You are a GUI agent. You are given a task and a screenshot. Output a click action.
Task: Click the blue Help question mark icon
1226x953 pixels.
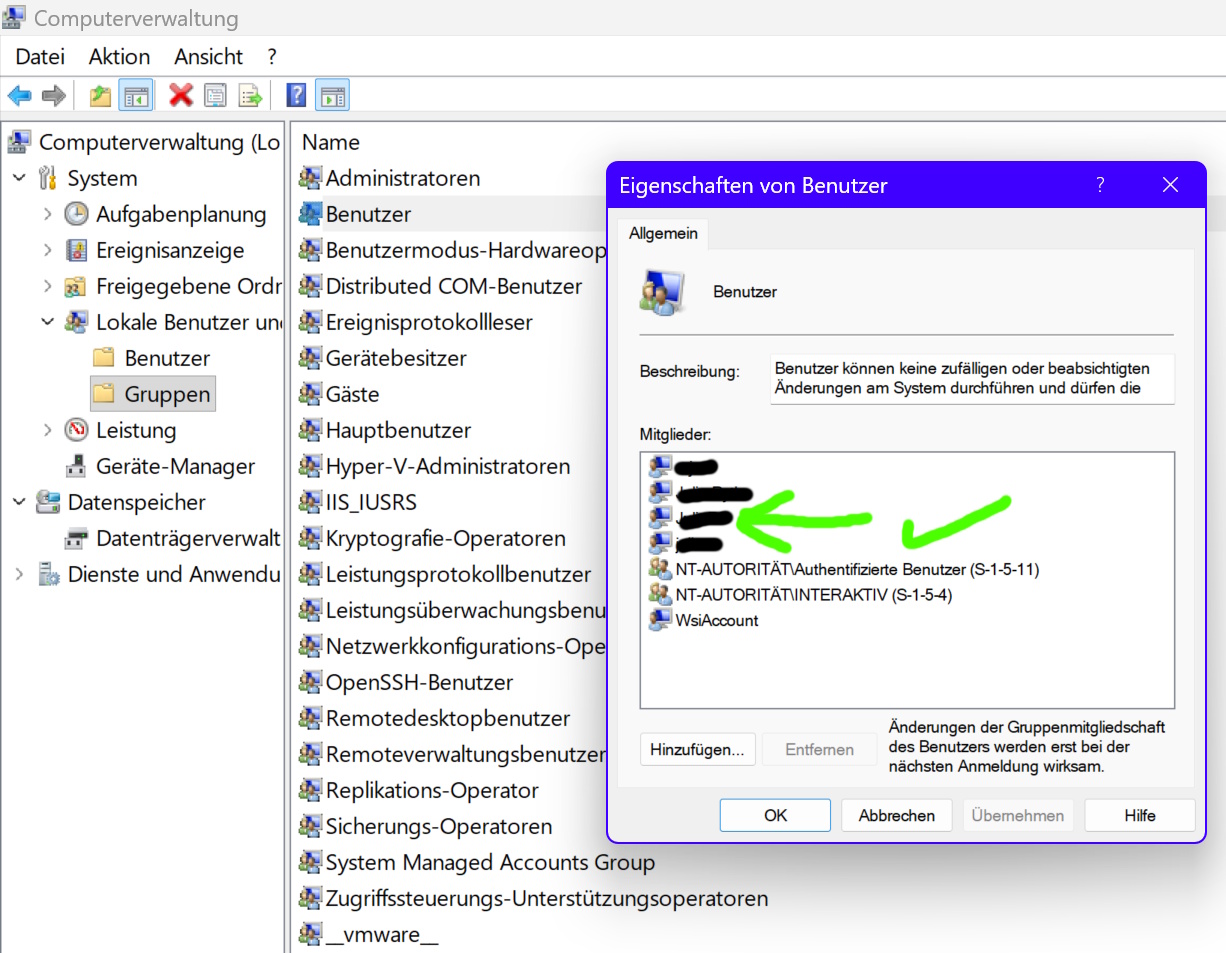click(296, 95)
